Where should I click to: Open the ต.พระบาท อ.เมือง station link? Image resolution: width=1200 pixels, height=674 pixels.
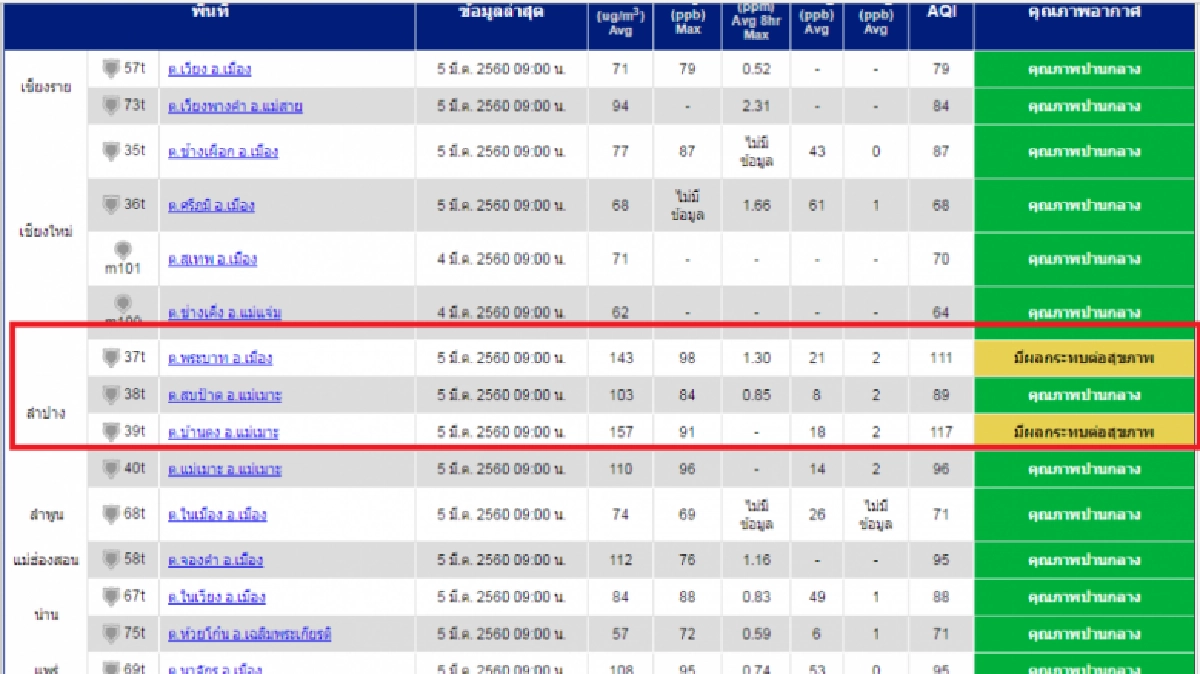[x=220, y=358]
